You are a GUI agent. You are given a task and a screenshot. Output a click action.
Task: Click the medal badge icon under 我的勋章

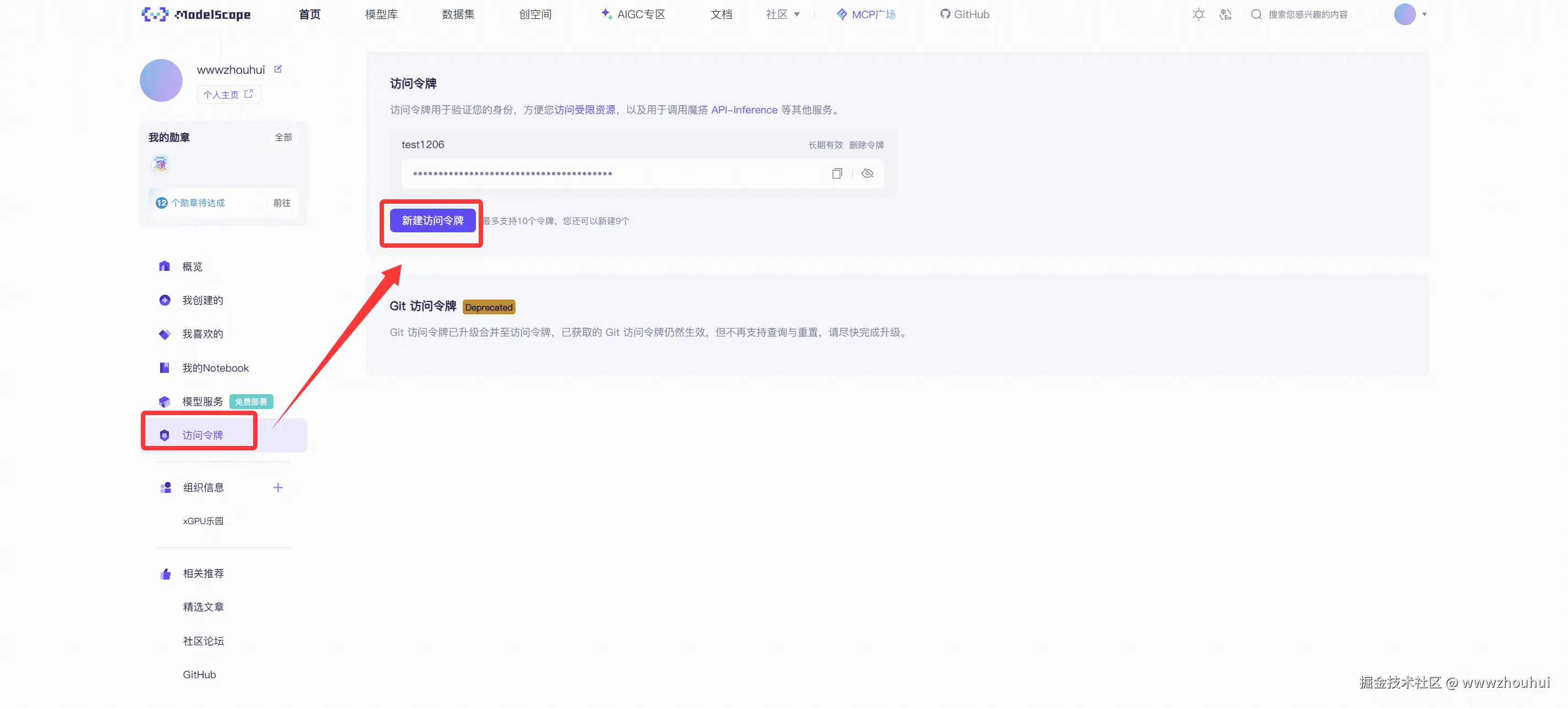[160, 164]
